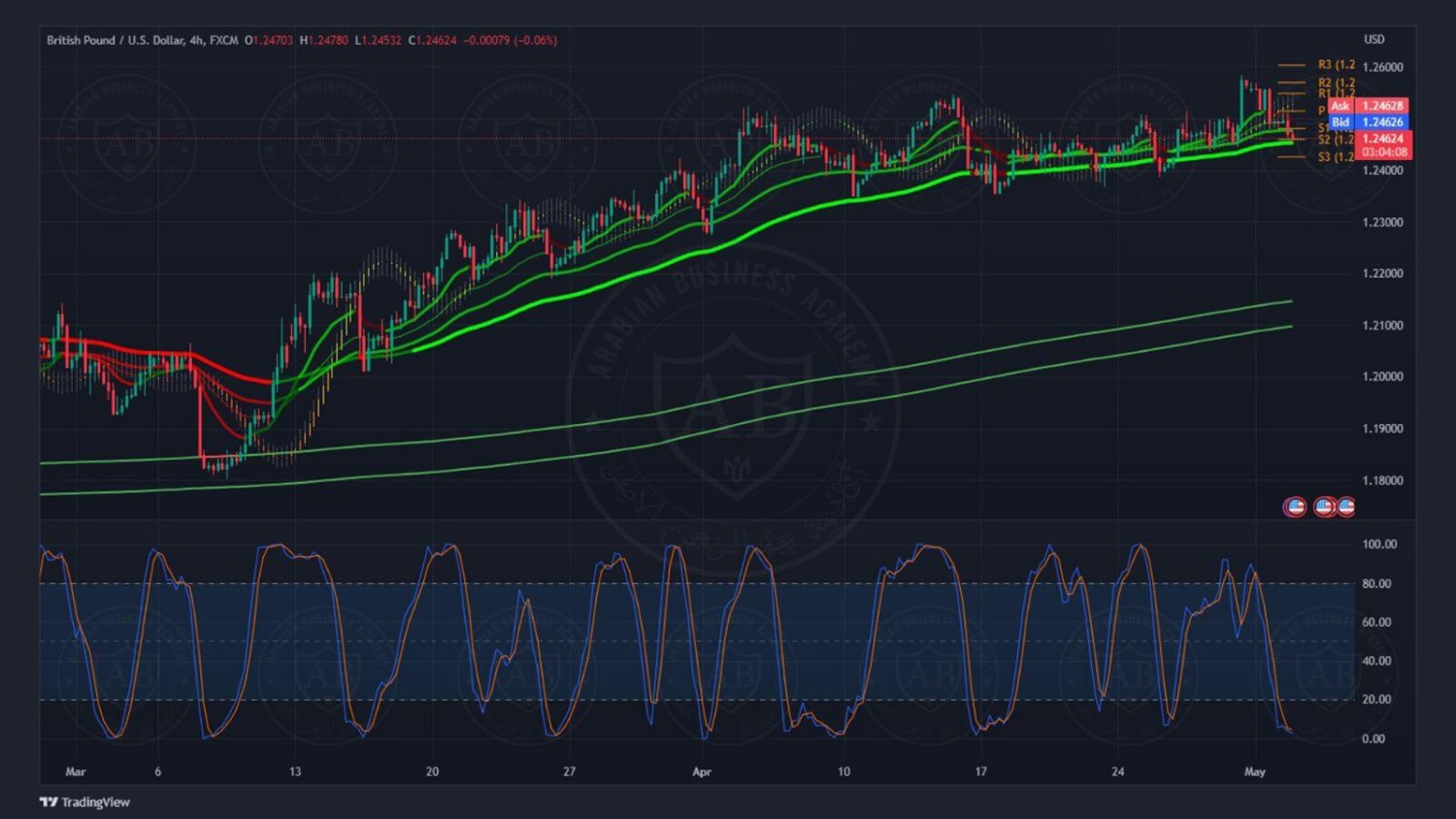The width and height of the screenshot is (1456, 819).
Task: Click the high value H1.24780
Action: (x=324, y=41)
